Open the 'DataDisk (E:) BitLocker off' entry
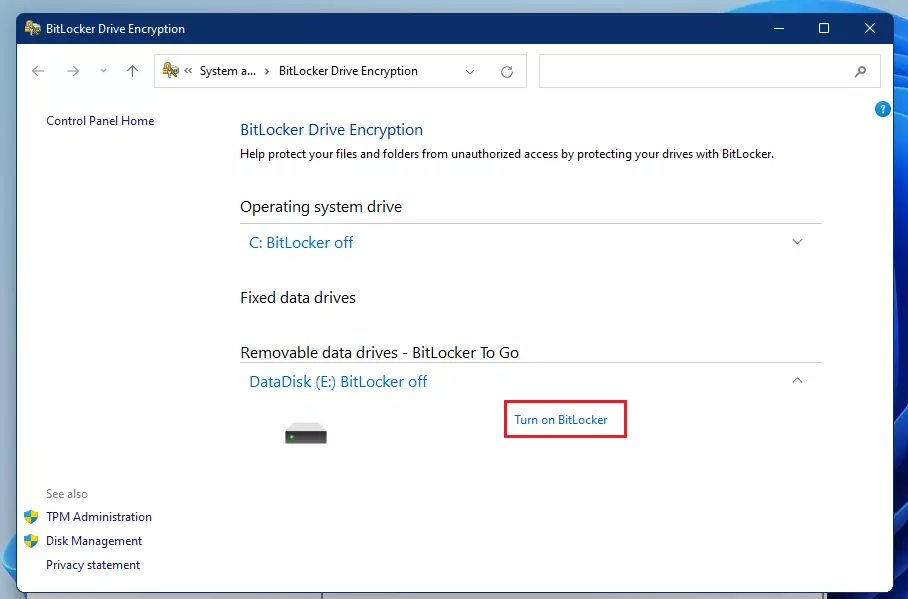The width and height of the screenshot is (908, 599). click(338, 381)
